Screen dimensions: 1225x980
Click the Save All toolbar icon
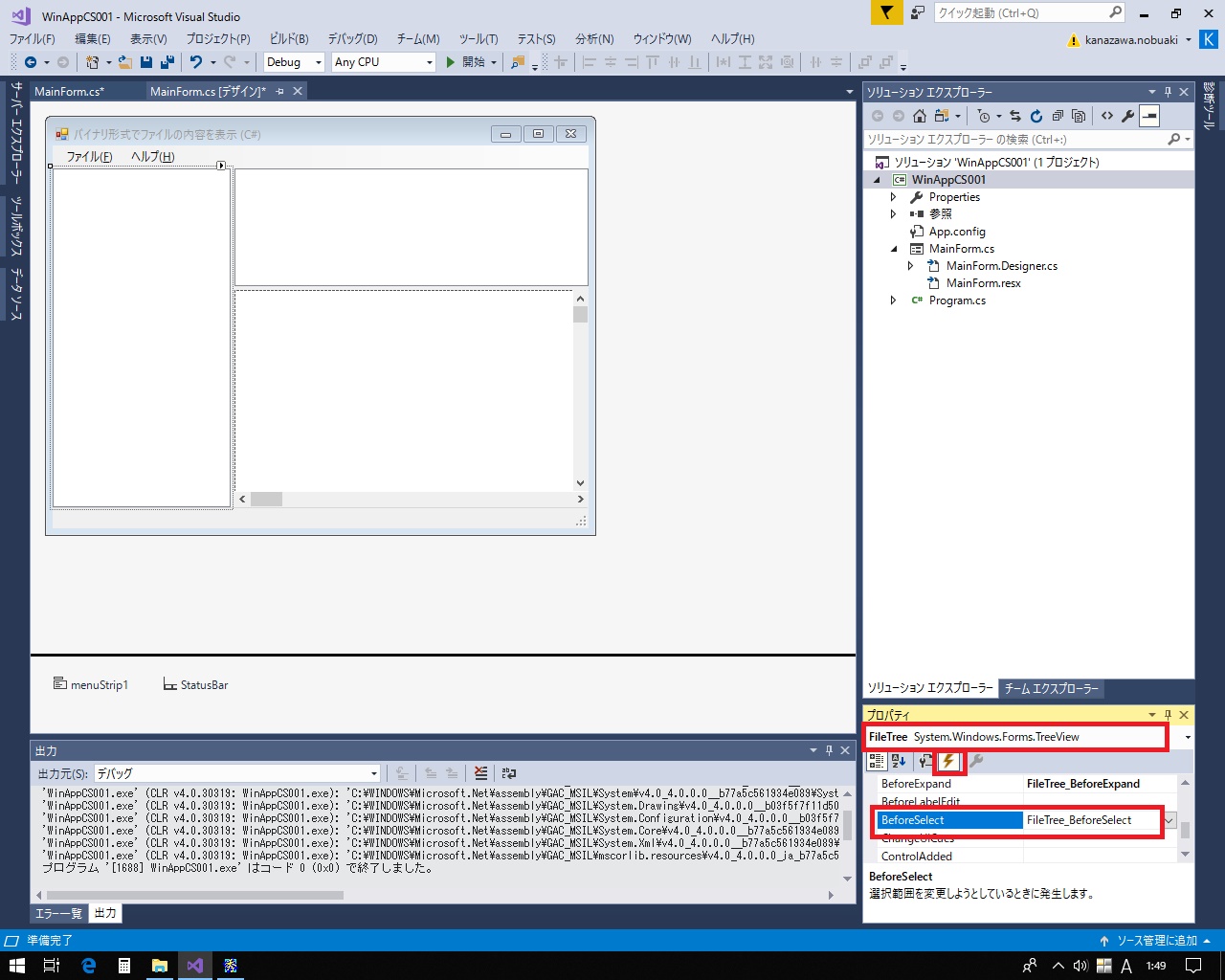click(167, 62)
